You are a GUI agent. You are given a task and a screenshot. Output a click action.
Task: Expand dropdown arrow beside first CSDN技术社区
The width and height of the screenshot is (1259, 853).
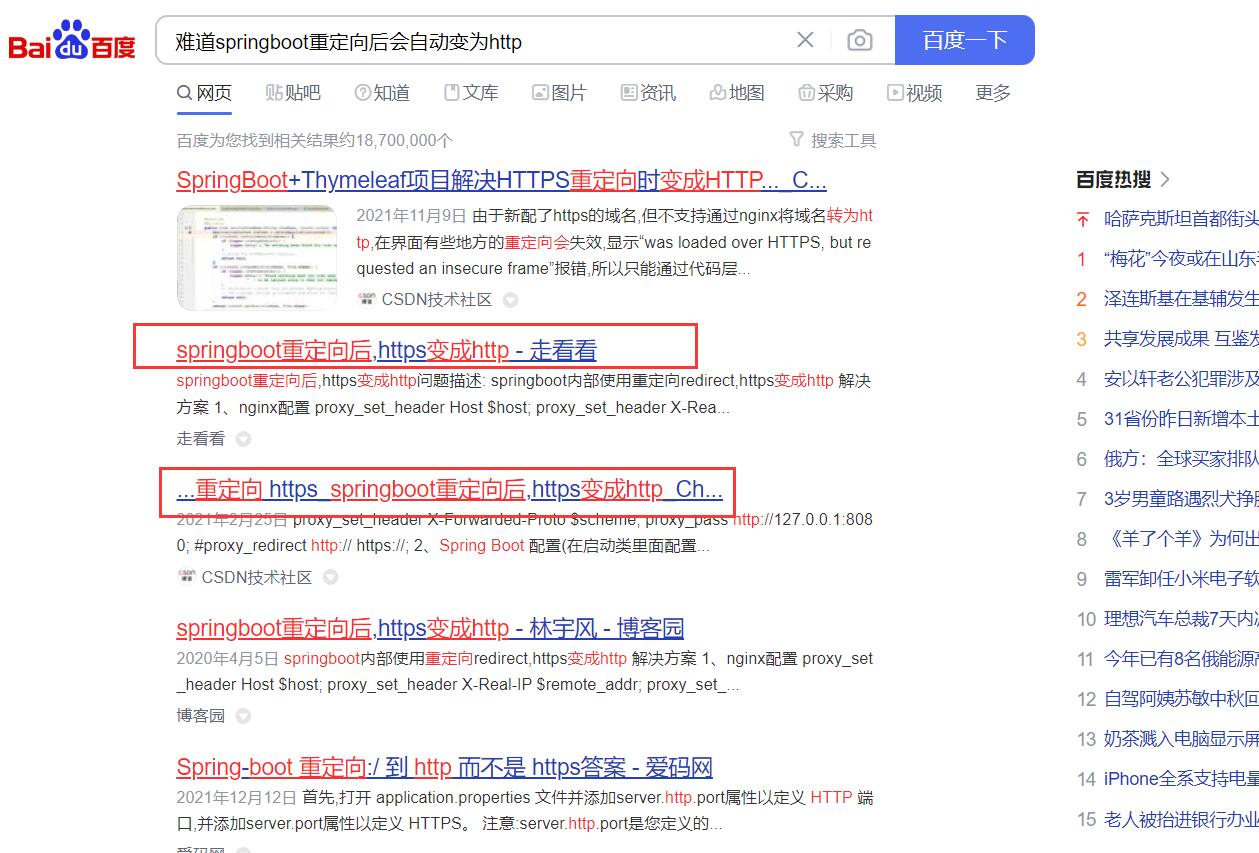[510, 300]
